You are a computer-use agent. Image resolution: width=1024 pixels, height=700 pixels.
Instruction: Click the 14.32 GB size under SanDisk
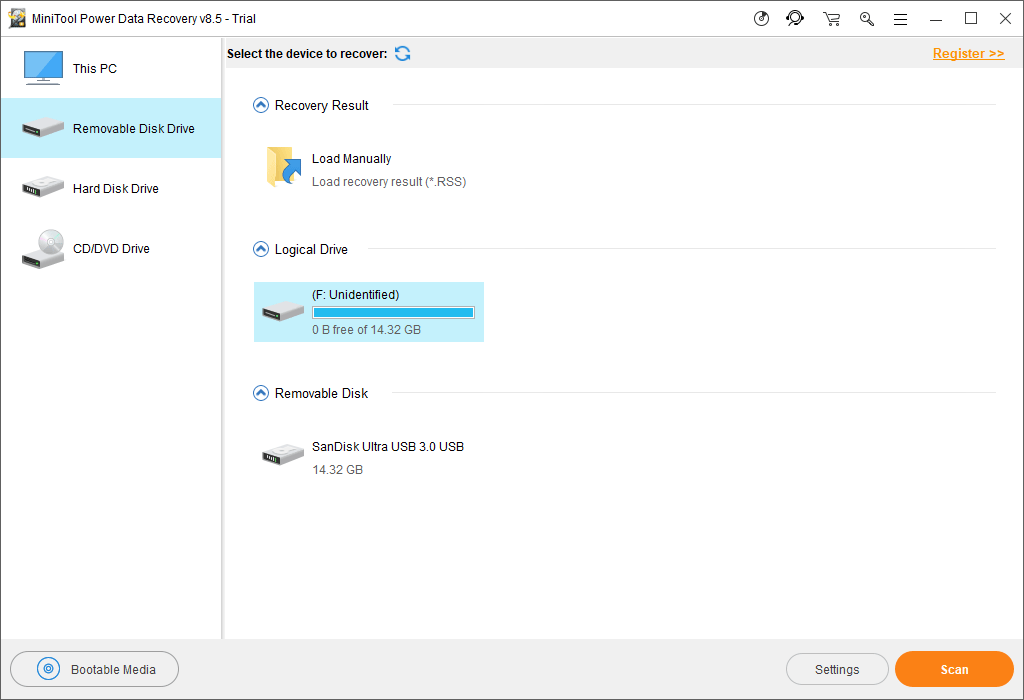coord(338,469)
